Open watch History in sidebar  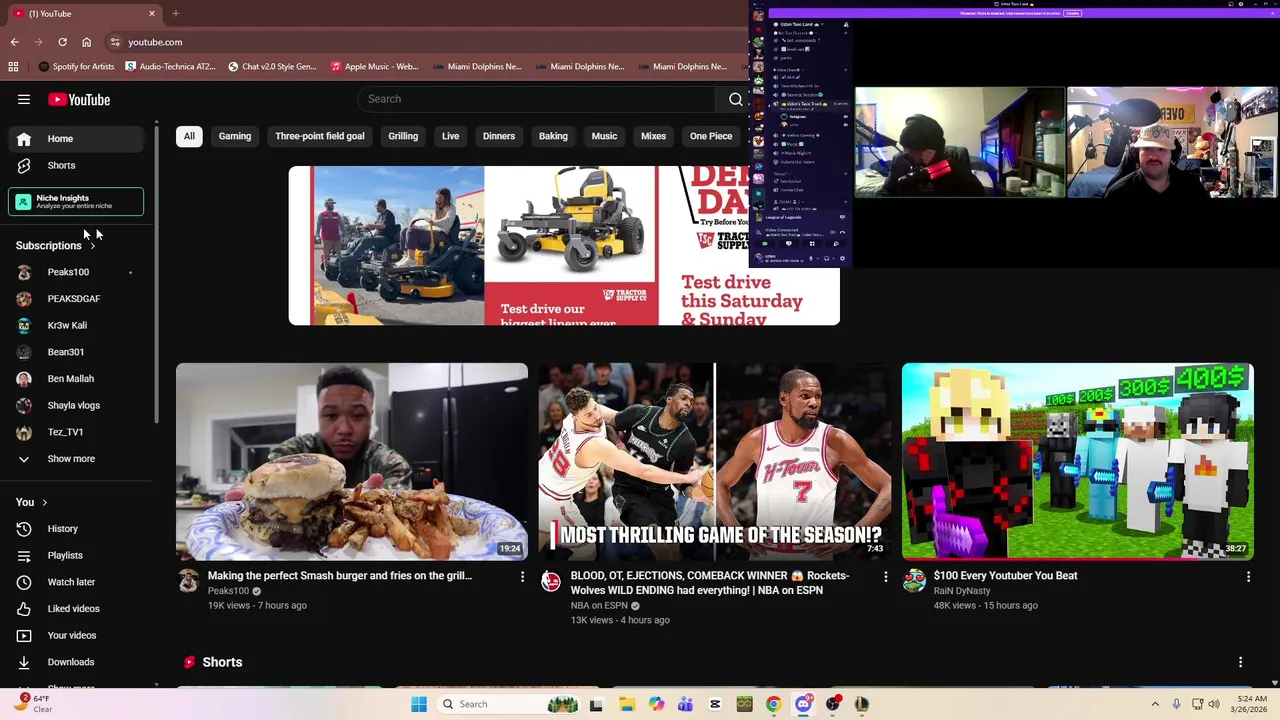point(78,529)
